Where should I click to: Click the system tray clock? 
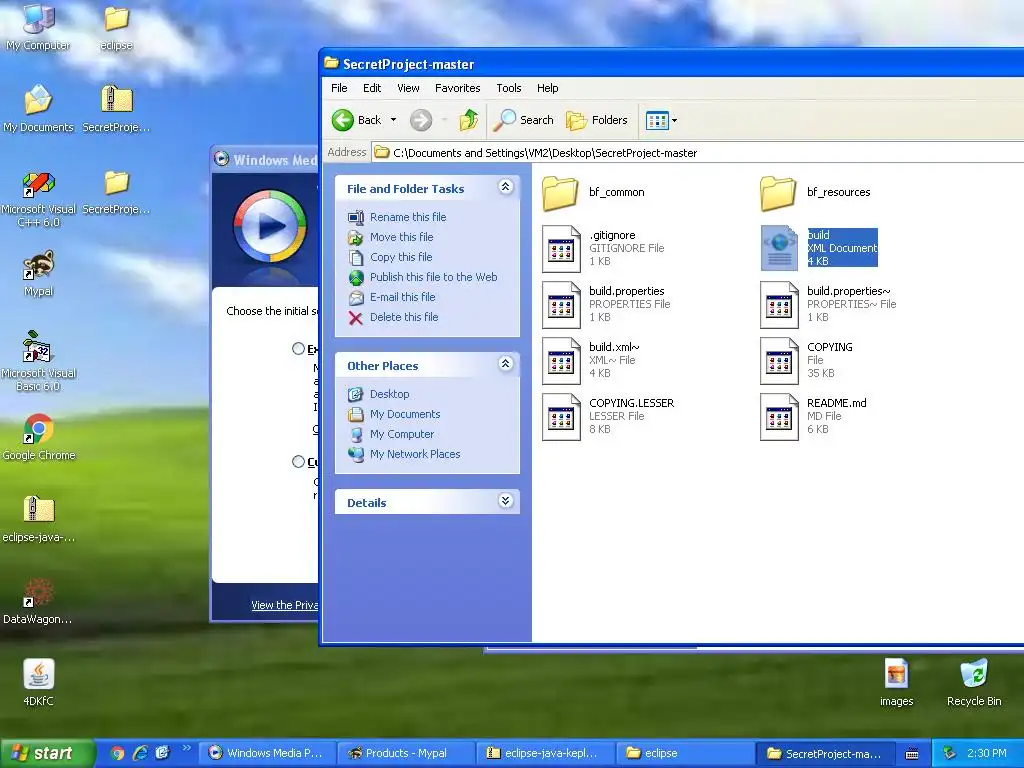987,754
